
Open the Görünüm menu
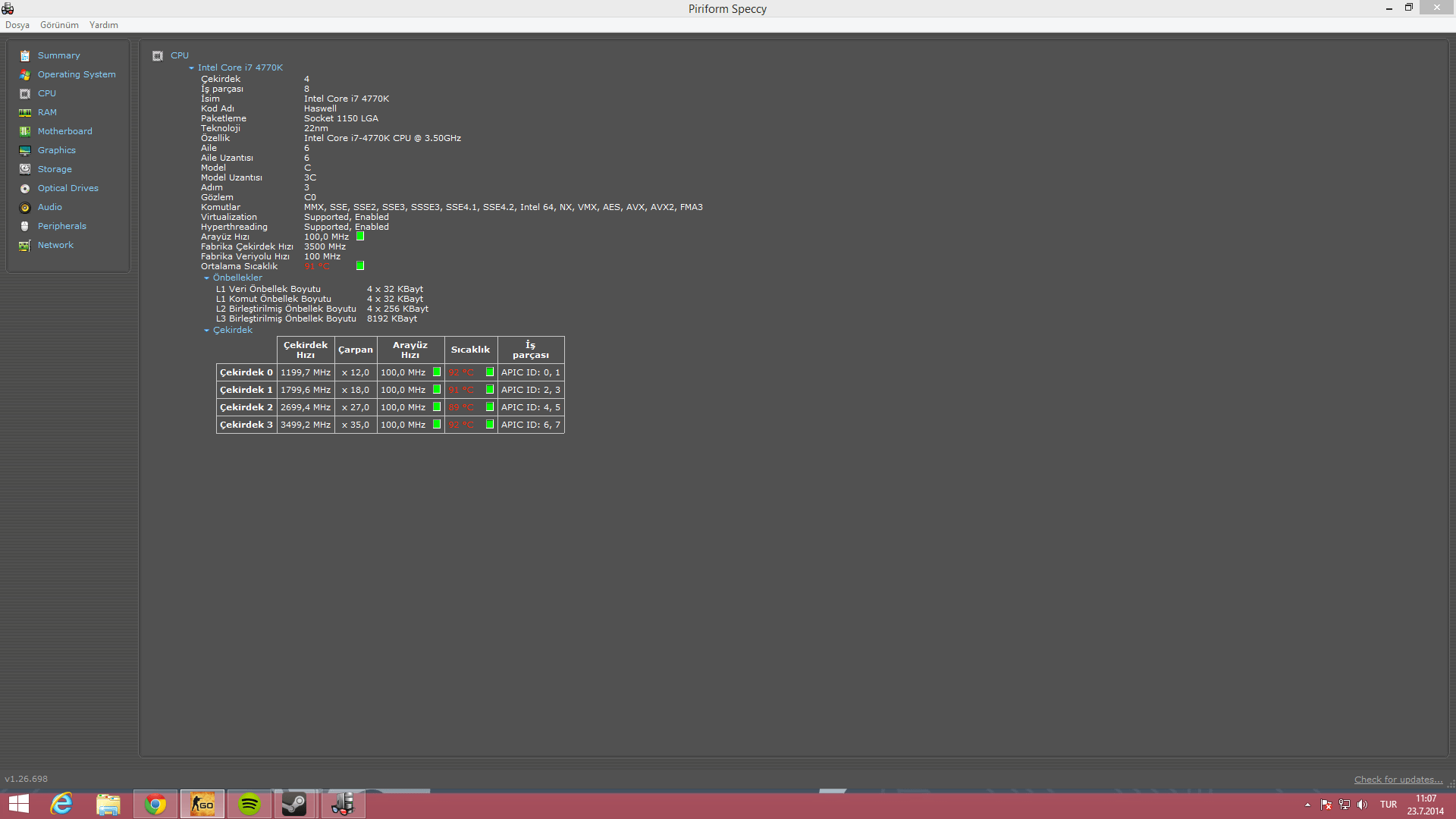tap(59, 25)
